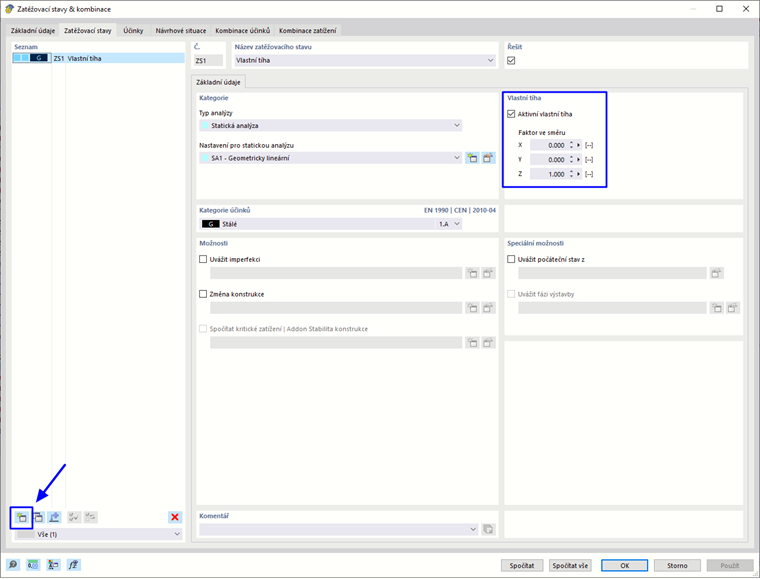Image resolution: width=760 pixels, height=579 pixels.
Task: Open the help search icon
Action: pos(13,565)
